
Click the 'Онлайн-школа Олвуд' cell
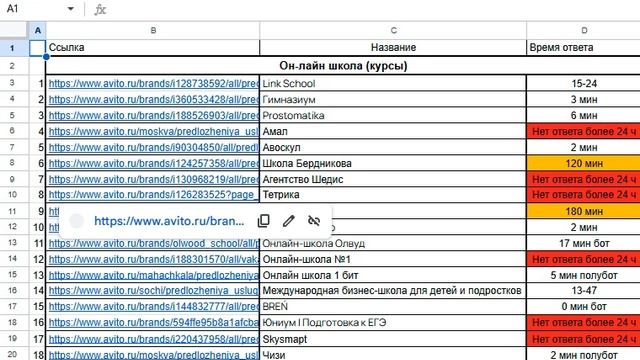pyautogui.click(x=393, y=243)
